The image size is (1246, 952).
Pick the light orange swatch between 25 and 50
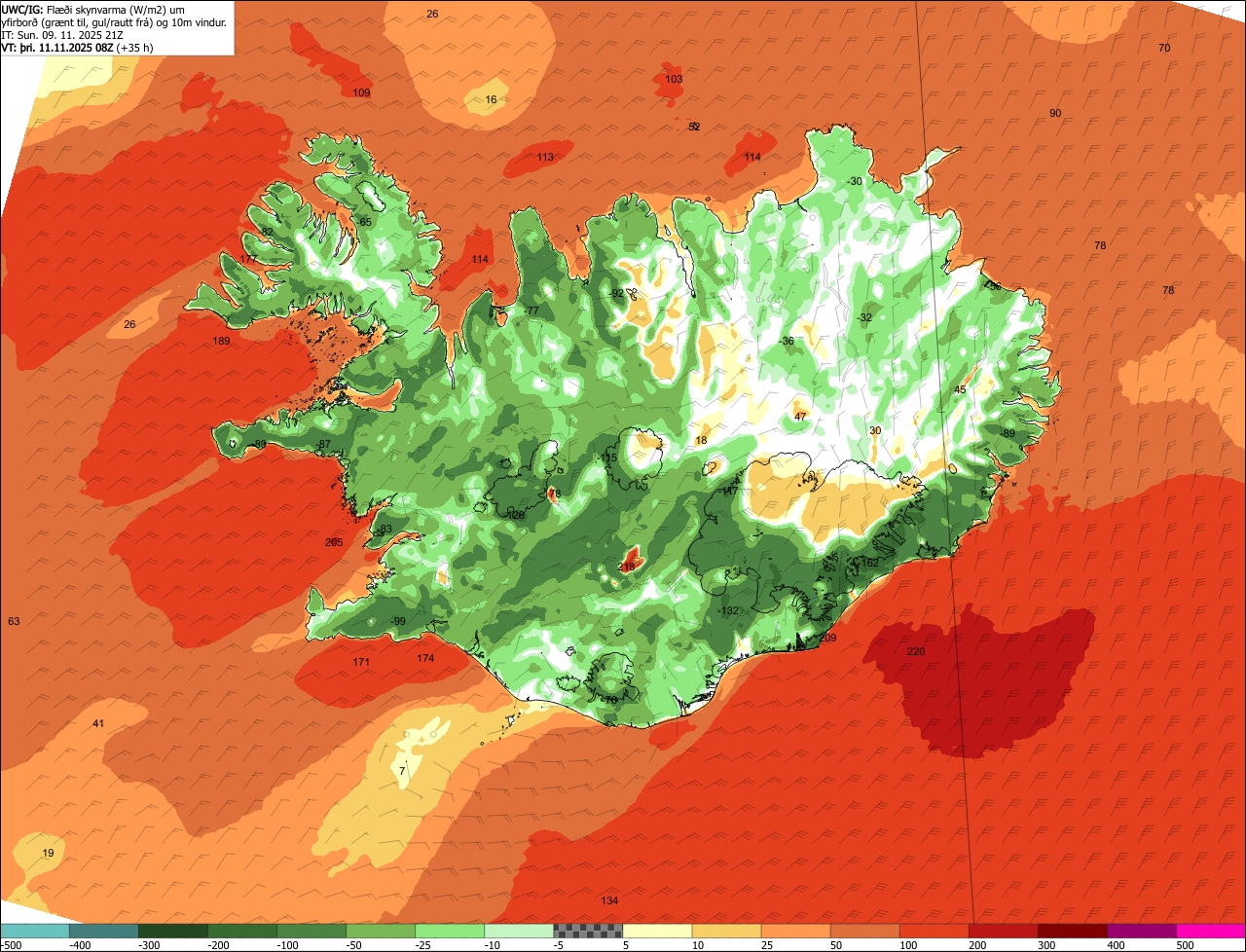794,931
